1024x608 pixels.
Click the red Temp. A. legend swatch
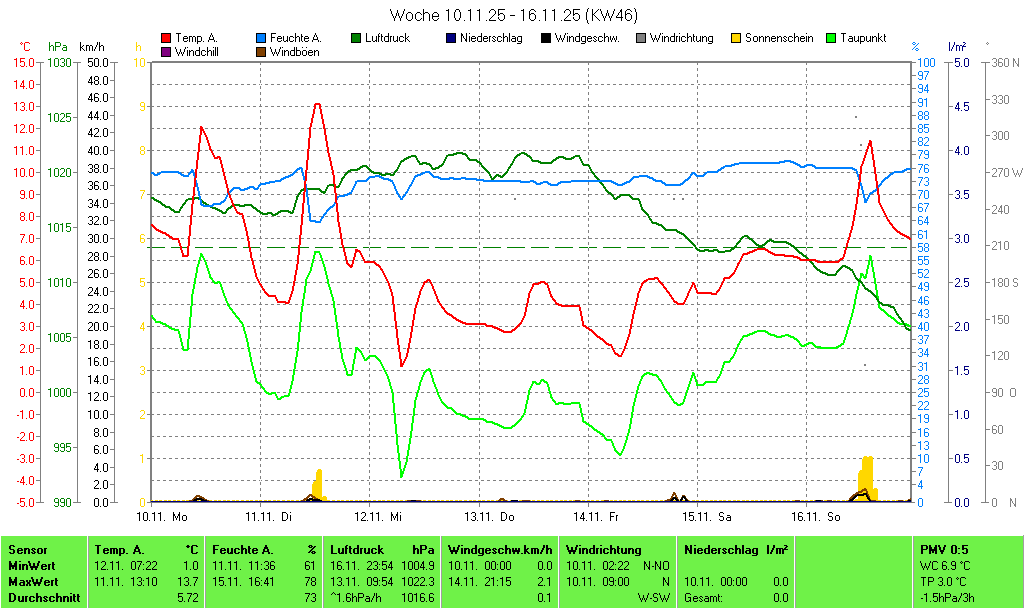[x=166, y=38]
